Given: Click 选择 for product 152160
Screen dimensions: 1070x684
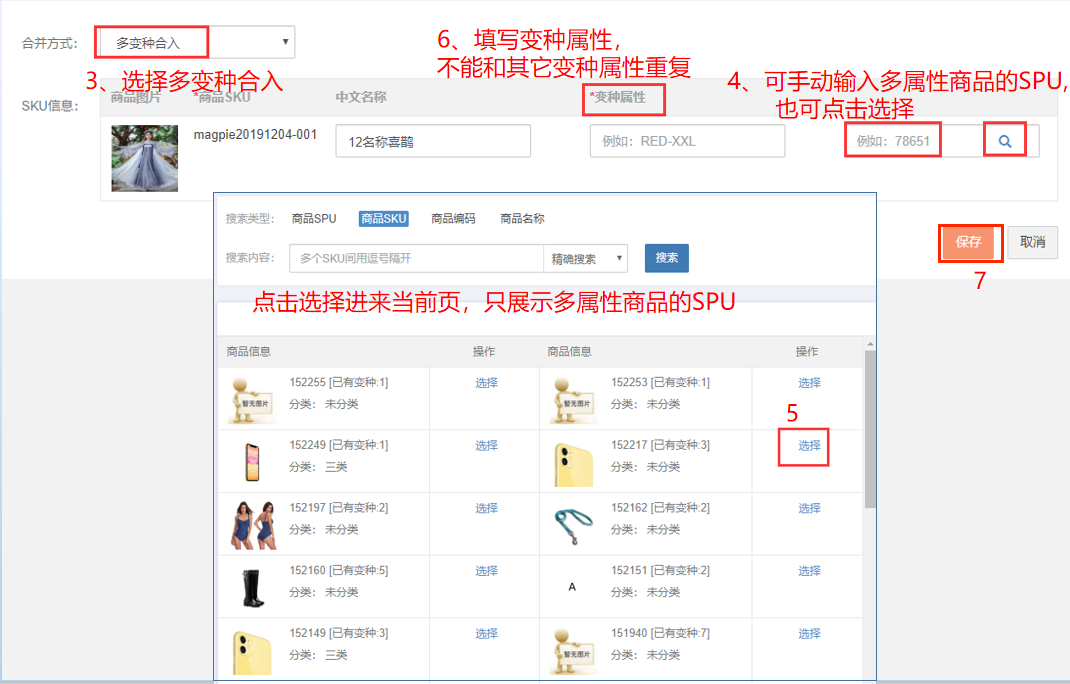Looking at the screenshot, I should click(487, 571).
